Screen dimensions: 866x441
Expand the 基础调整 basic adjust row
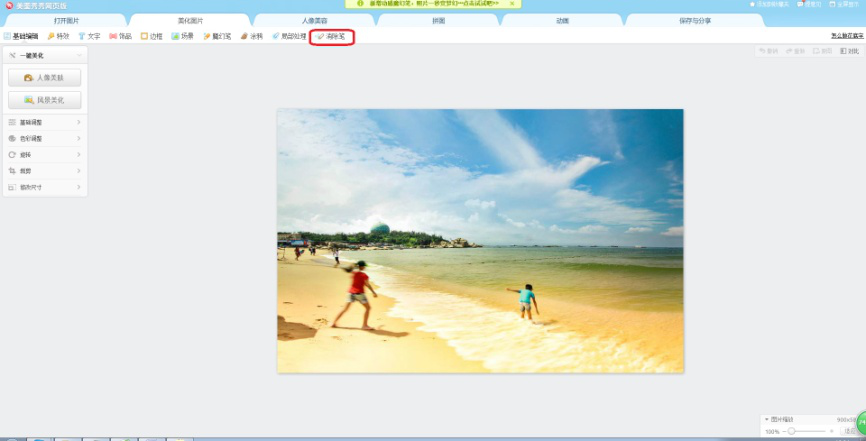[x=45, y=122]
